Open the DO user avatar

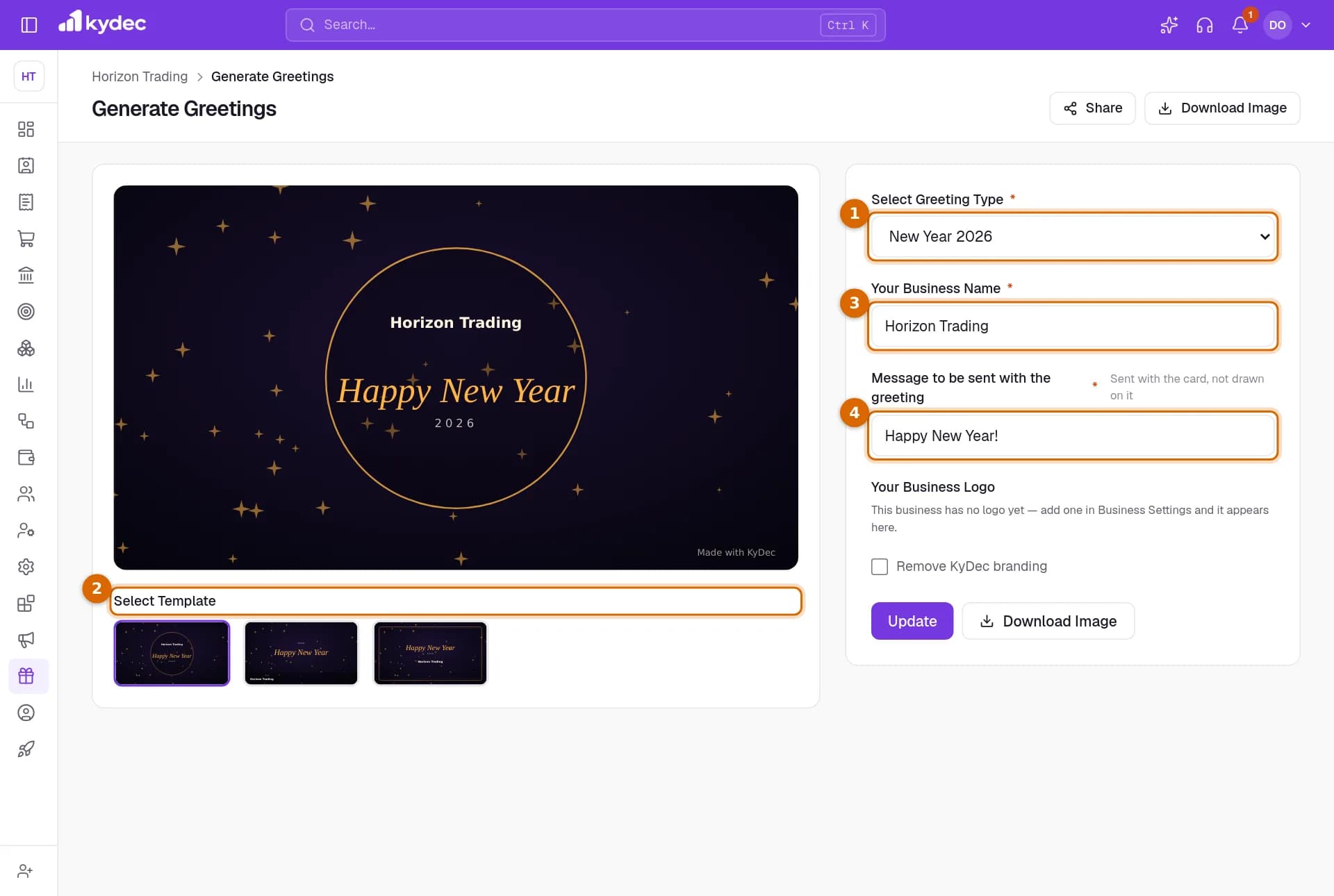click(x=1277, y=25)
